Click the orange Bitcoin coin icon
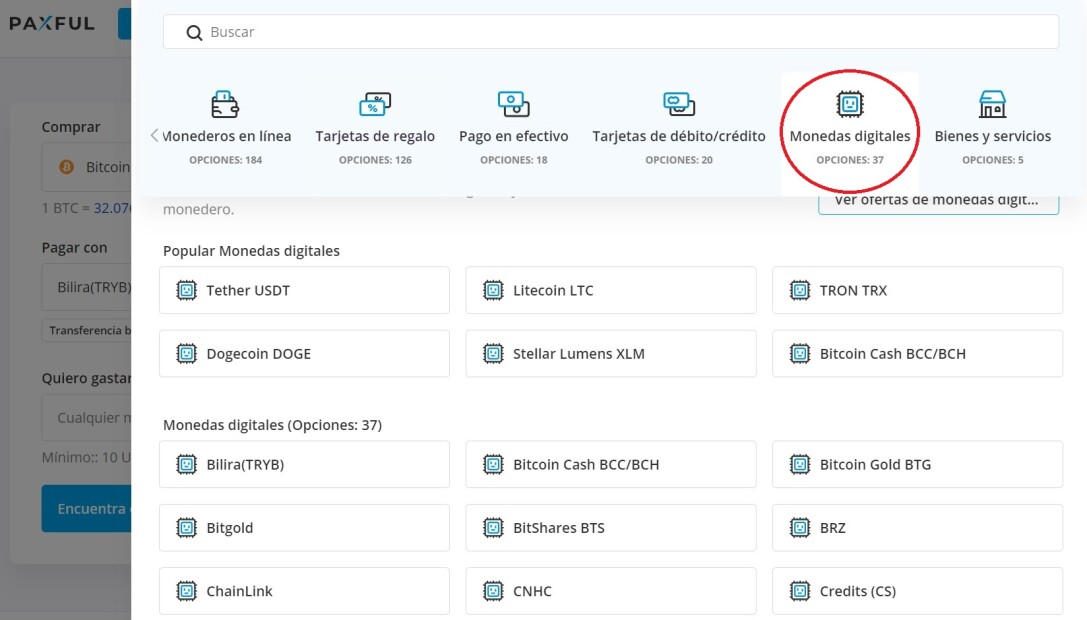The height and width of the screenshot is (620, 1087). [x=67, y=167]
